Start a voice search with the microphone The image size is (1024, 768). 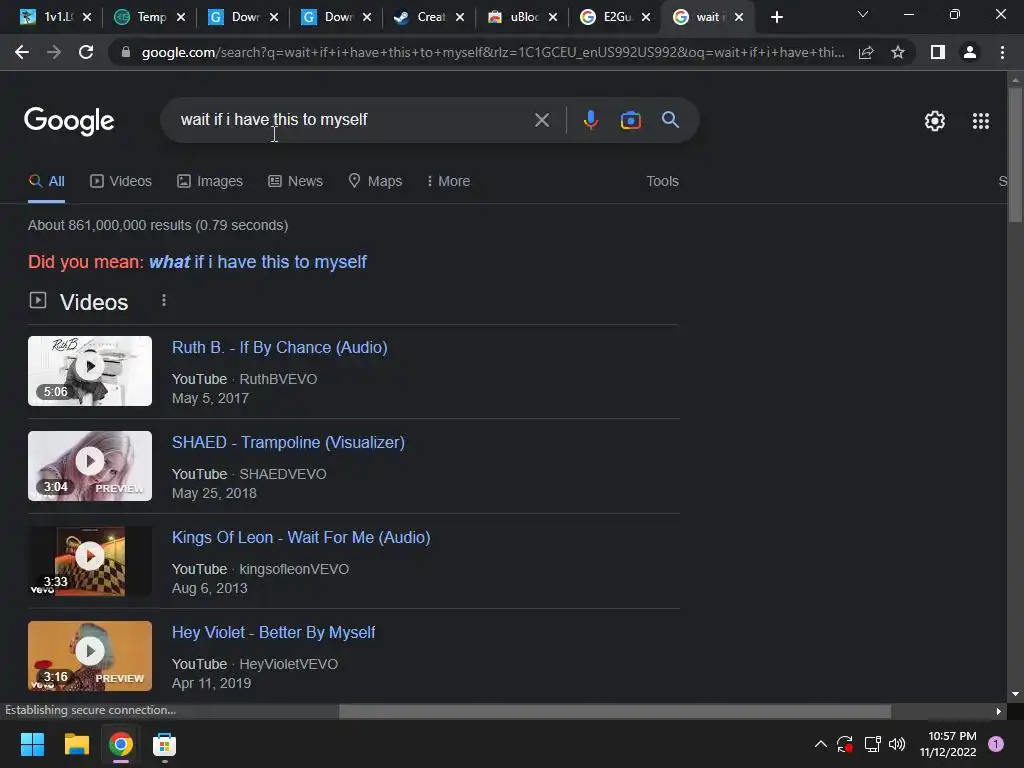(590, 120)
